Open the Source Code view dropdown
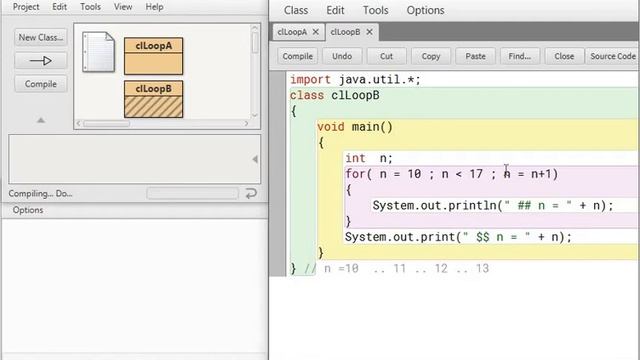Image resolution: width=640 pixels, height=360 pixels. tap(613, 56)
